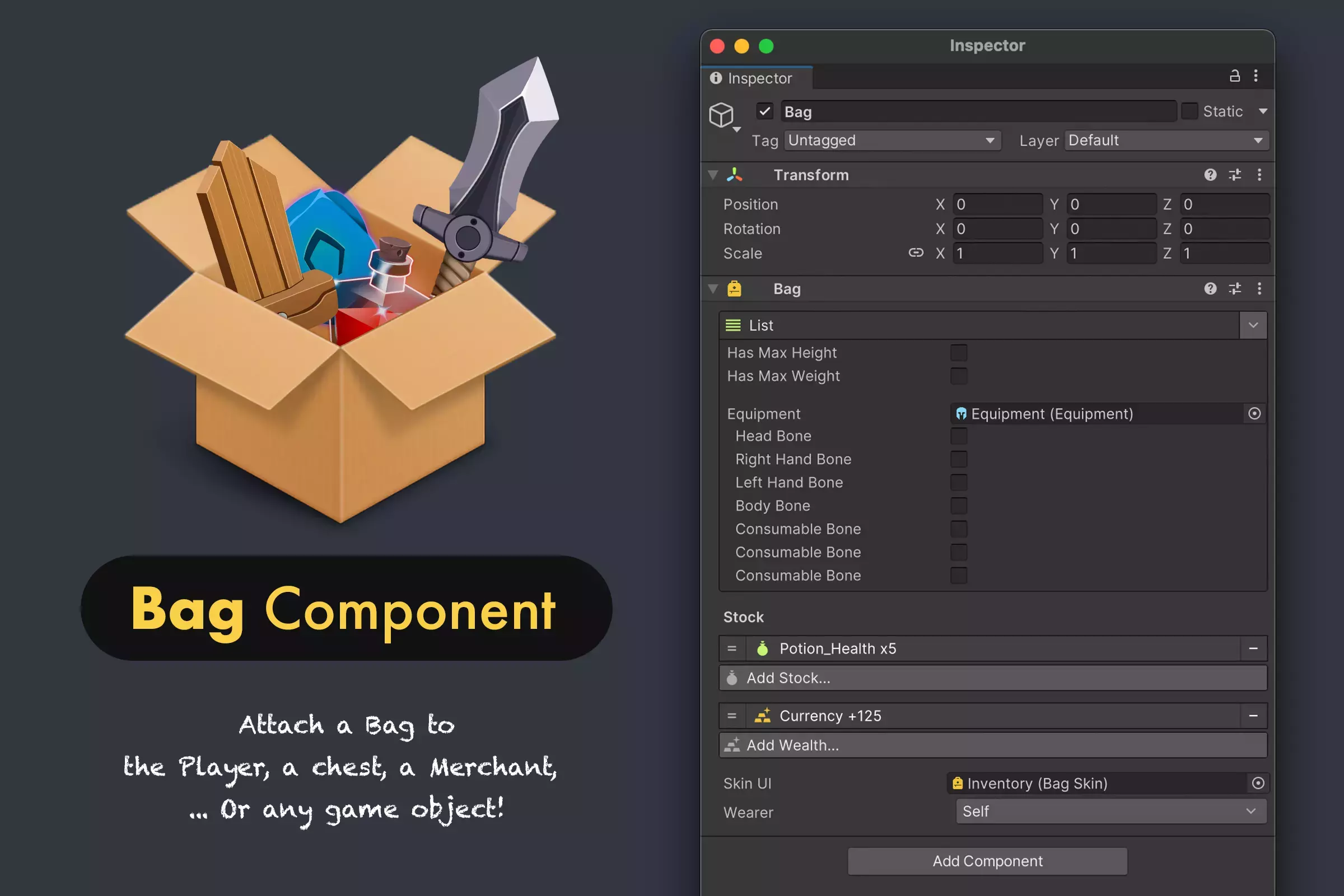The image size is (1344, 896).
Task: Click the Equipment object picker circle
Action: (1254, 414)
